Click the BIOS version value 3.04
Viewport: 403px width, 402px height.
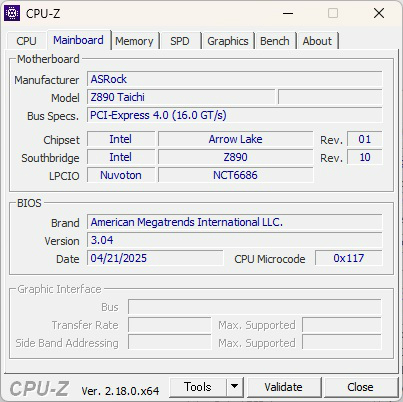[235, 240]
